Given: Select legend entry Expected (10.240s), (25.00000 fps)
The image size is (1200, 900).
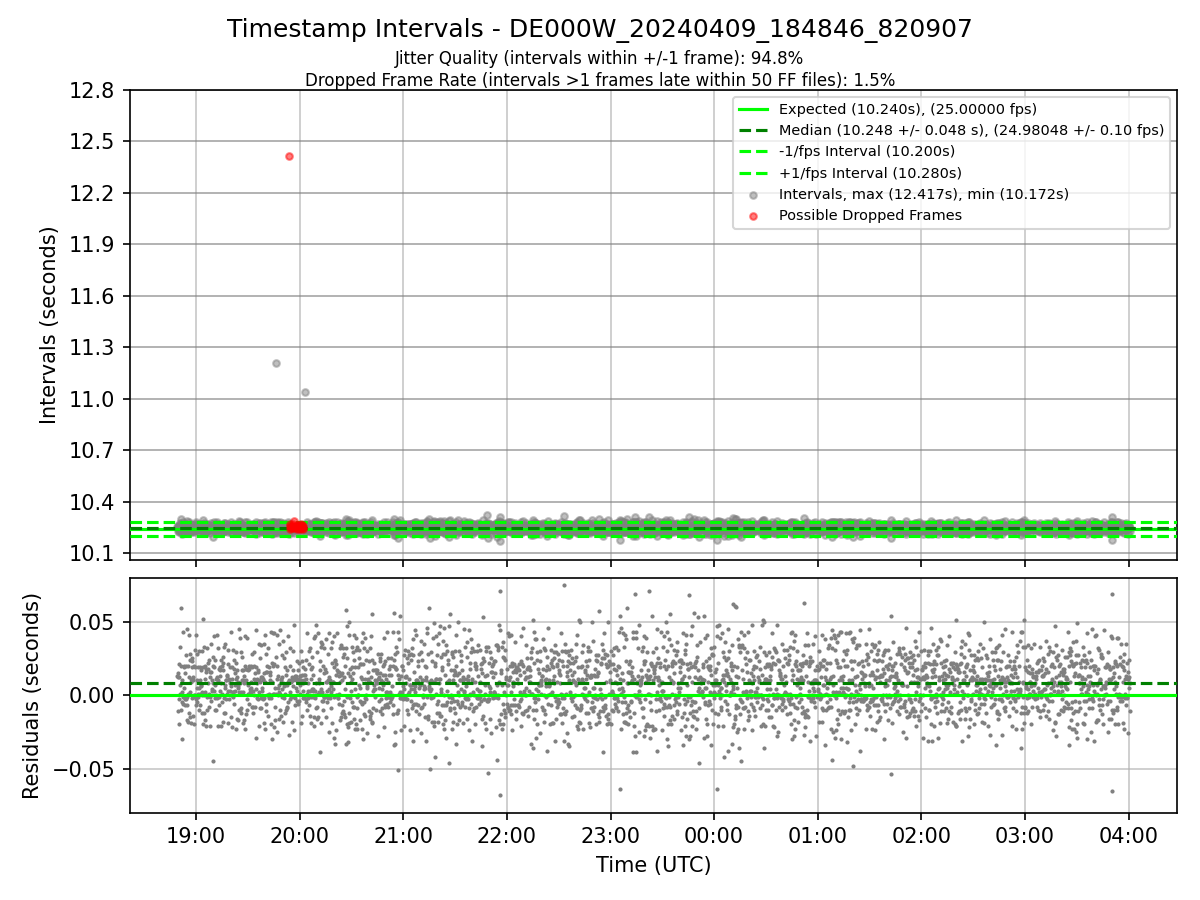Looking at the screenshot, I should (x=908, y=109).
